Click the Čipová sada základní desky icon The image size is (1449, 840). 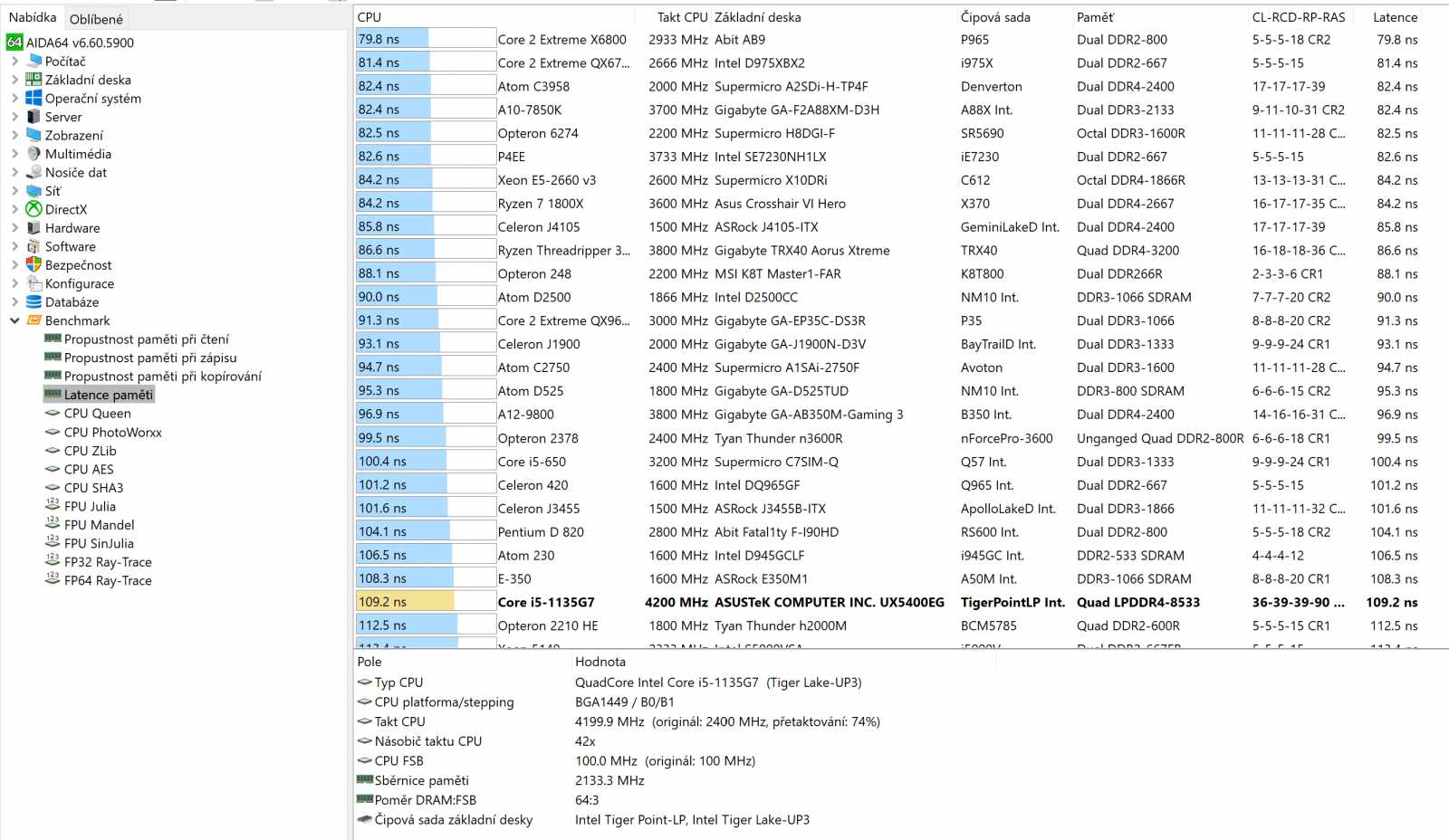[365, 818]
